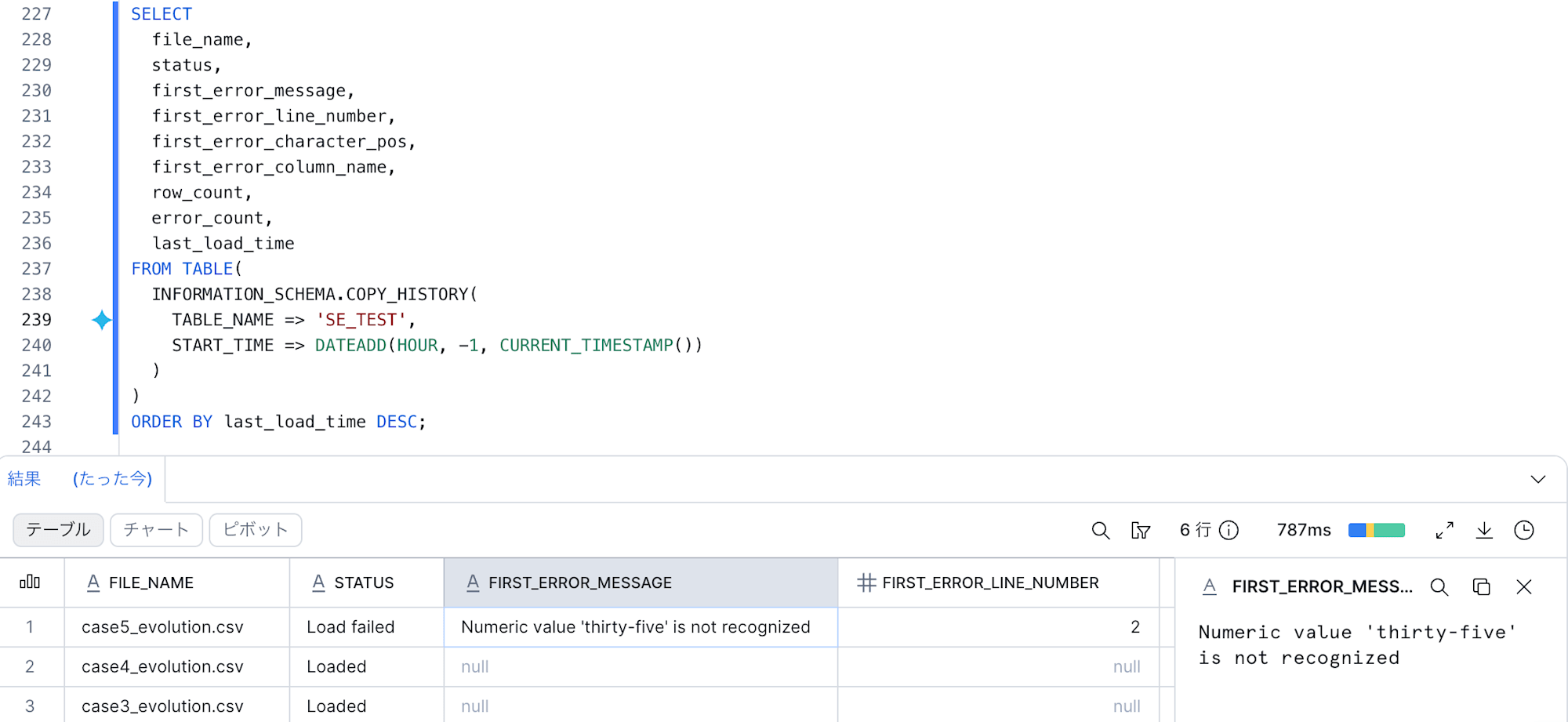Click line number 227 in the gutter
Screen dimensions: 1568x722
point(36,14)
